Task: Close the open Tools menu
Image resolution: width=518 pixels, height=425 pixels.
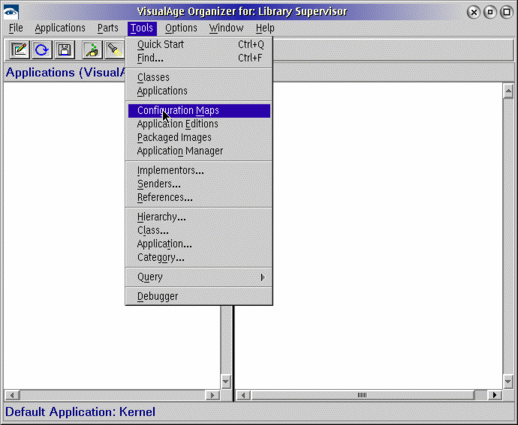Action: [142, 28]
